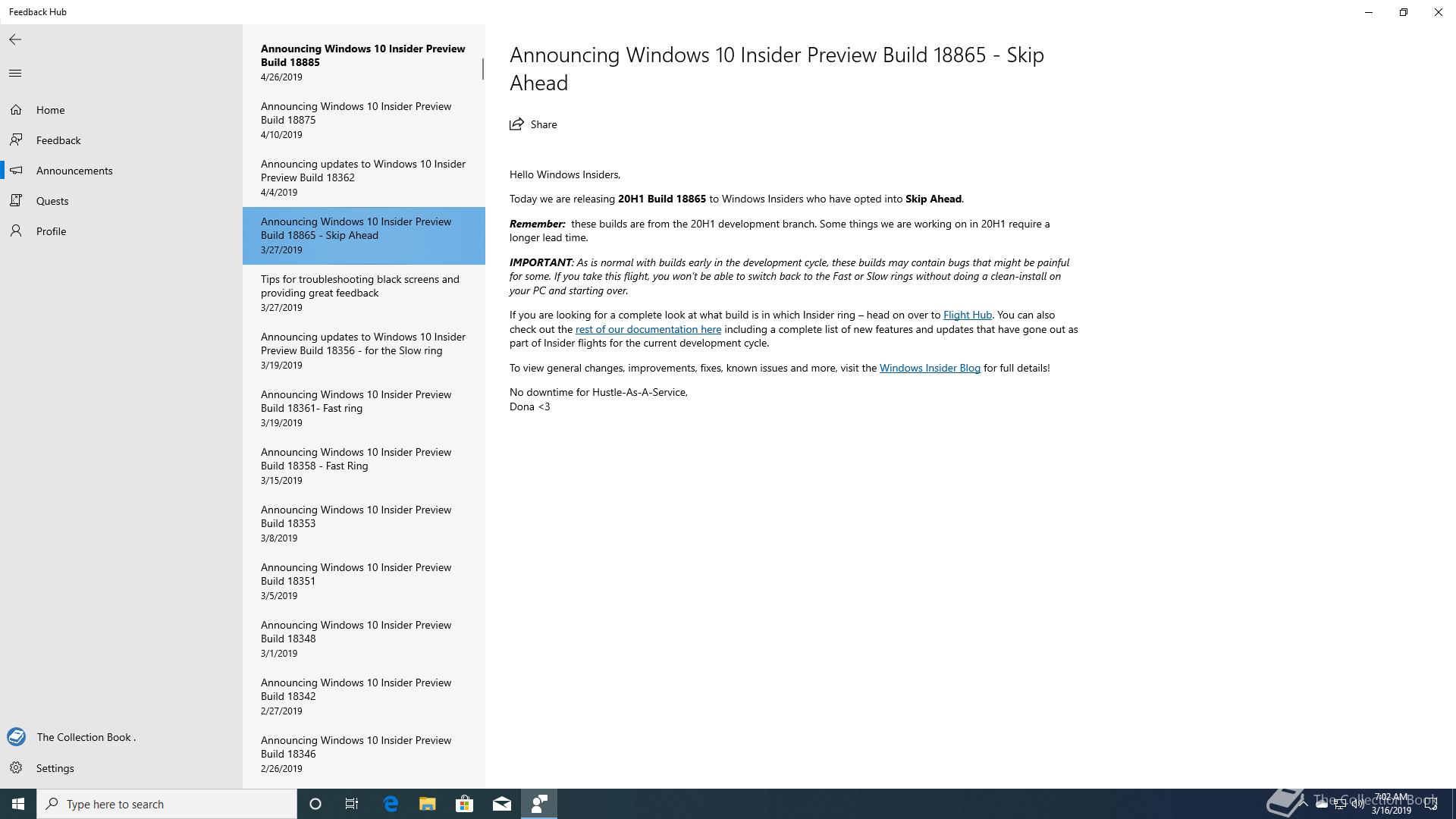Open announcement for Build 18346
Screen dimensions: 1456x819
(364, 755)
